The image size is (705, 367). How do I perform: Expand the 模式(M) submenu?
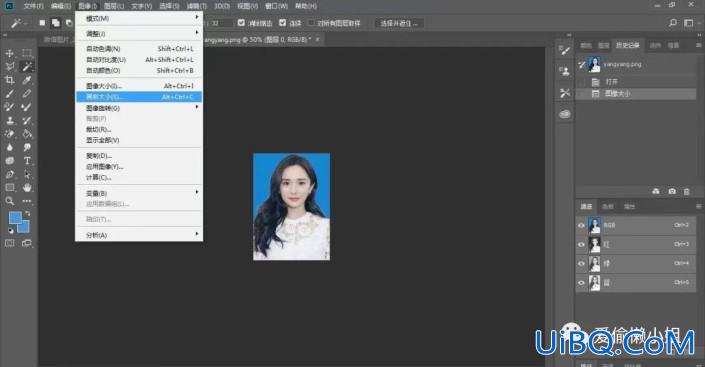click(x=138, y=18)
